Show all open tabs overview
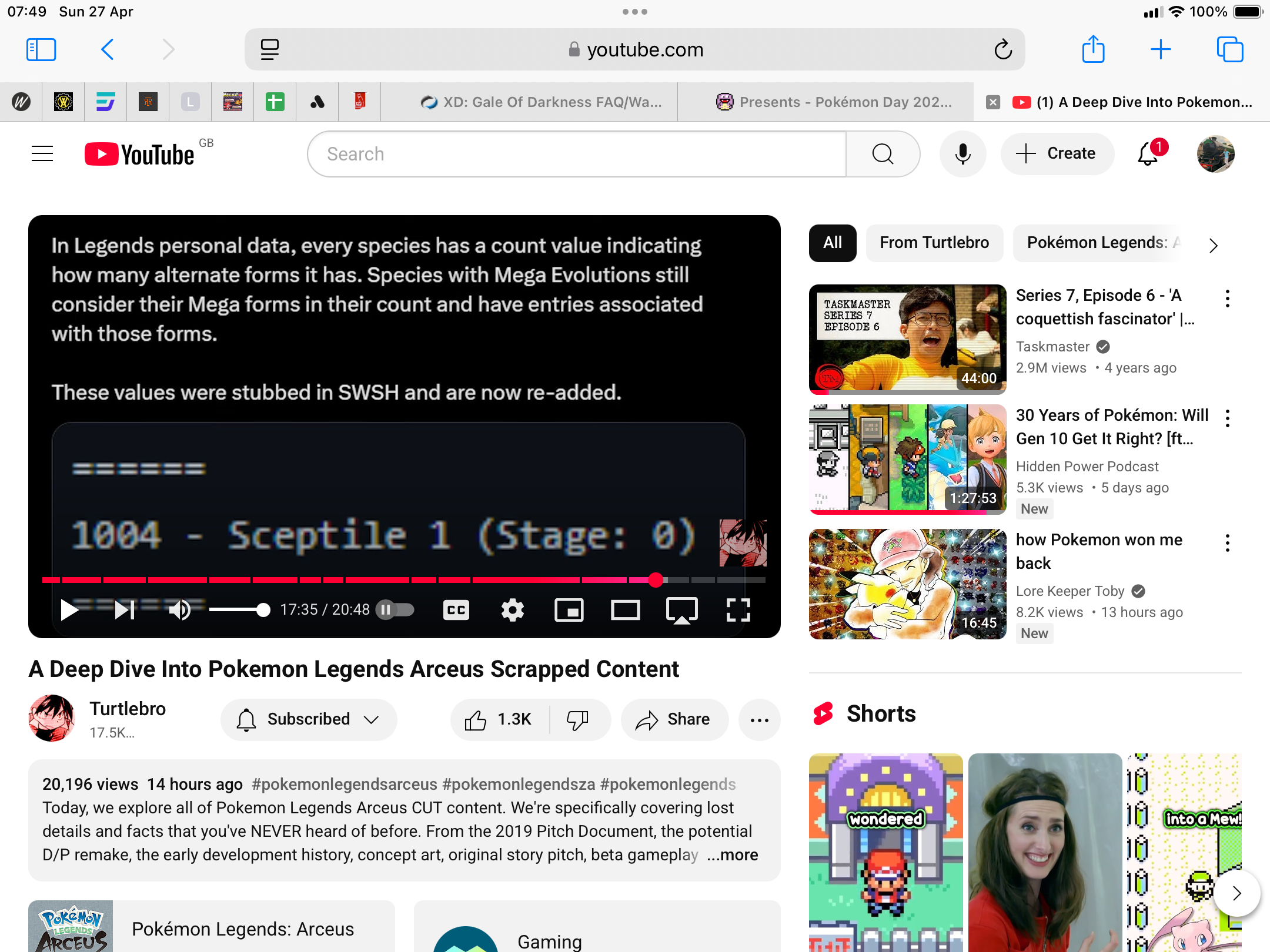The image size is (1270, 952). (x=1230, y=49)
